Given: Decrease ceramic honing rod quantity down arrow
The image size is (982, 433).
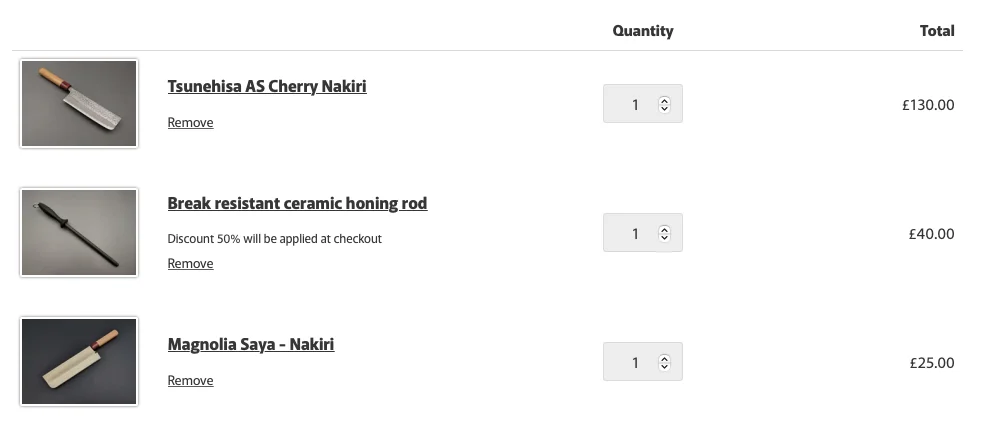Looking at the screenshot, I should tap(664, 238).
